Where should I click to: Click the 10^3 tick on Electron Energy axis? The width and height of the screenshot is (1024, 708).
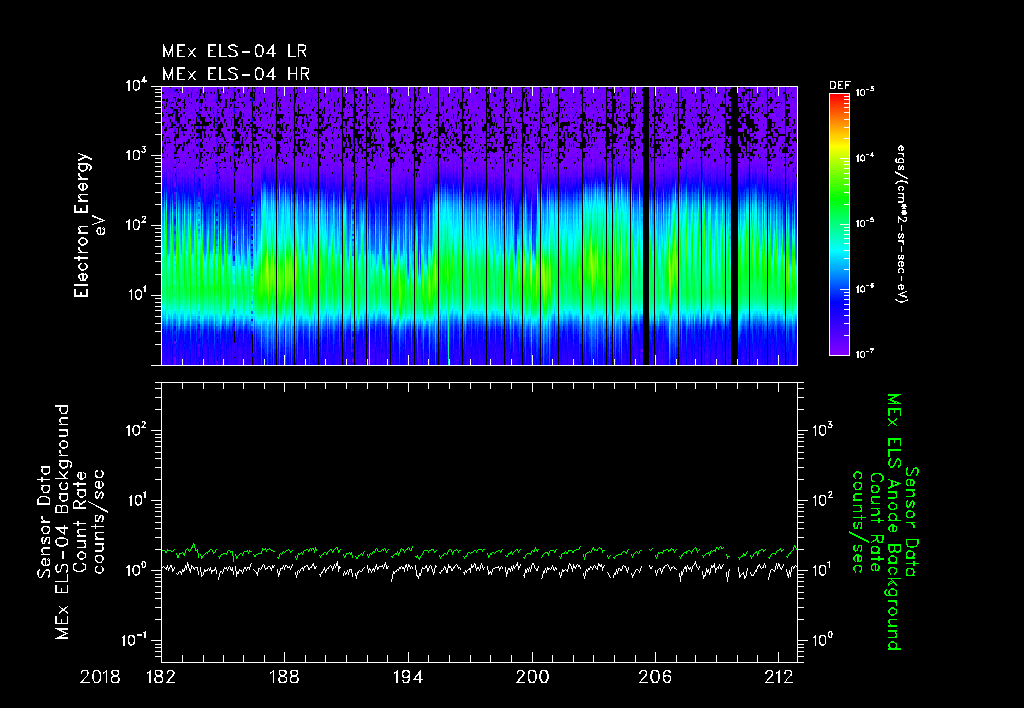click(136, 155)
